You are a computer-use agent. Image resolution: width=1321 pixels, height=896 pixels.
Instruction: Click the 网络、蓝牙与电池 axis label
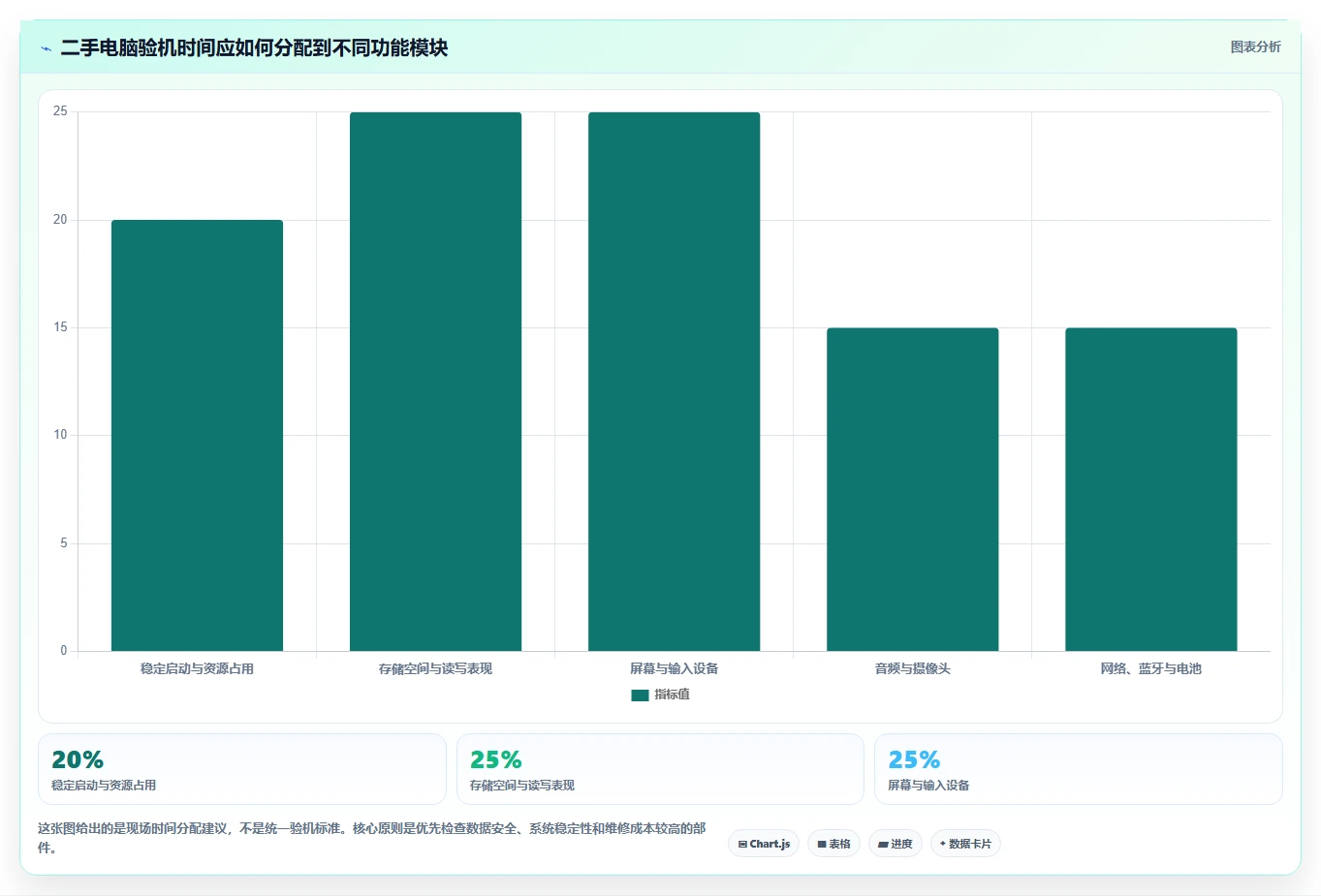pyautogui.click(x=1150, y=668)
